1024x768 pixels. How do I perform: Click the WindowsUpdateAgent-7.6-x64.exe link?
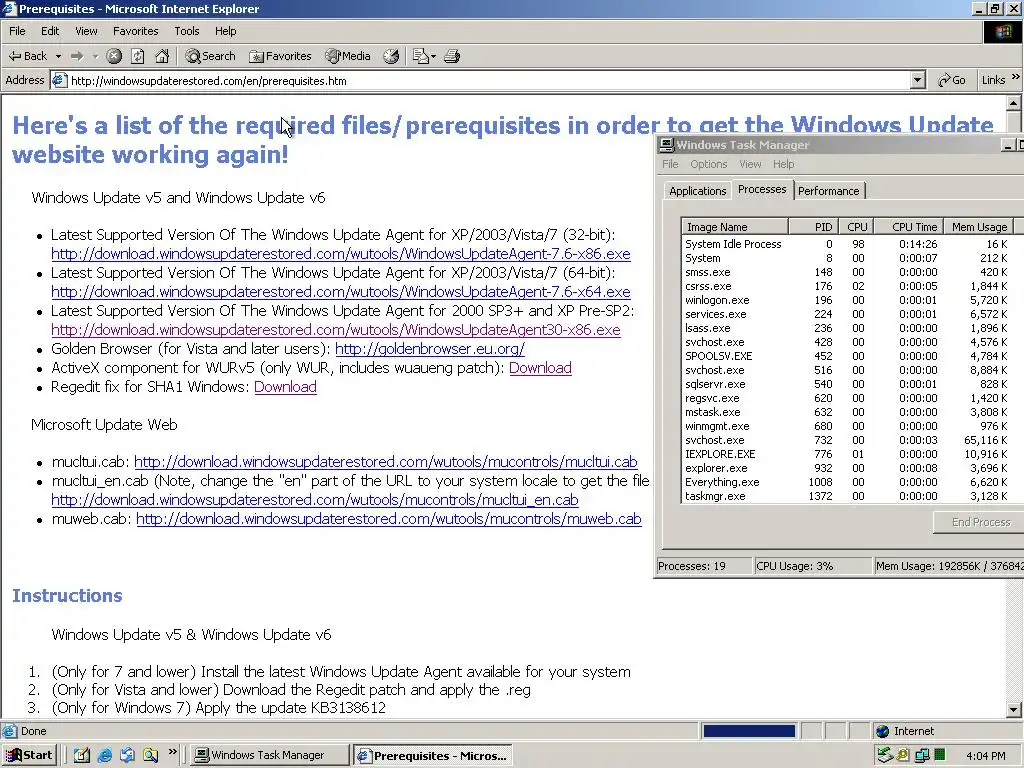click(341, 291)
